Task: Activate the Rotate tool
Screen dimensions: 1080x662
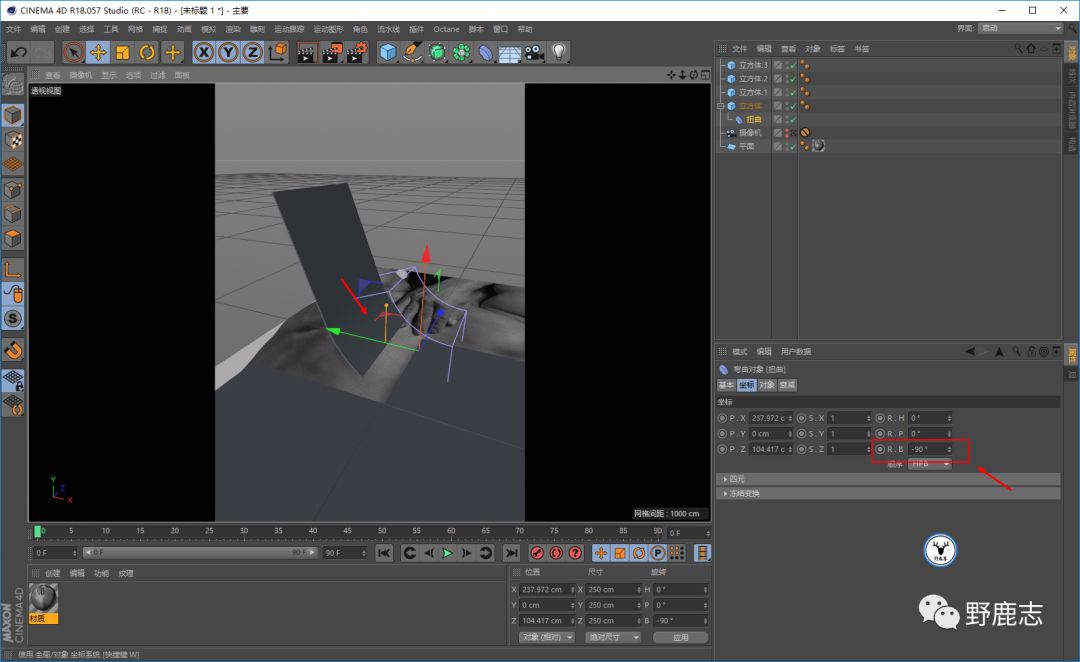Action: click(x=147, y=52)
